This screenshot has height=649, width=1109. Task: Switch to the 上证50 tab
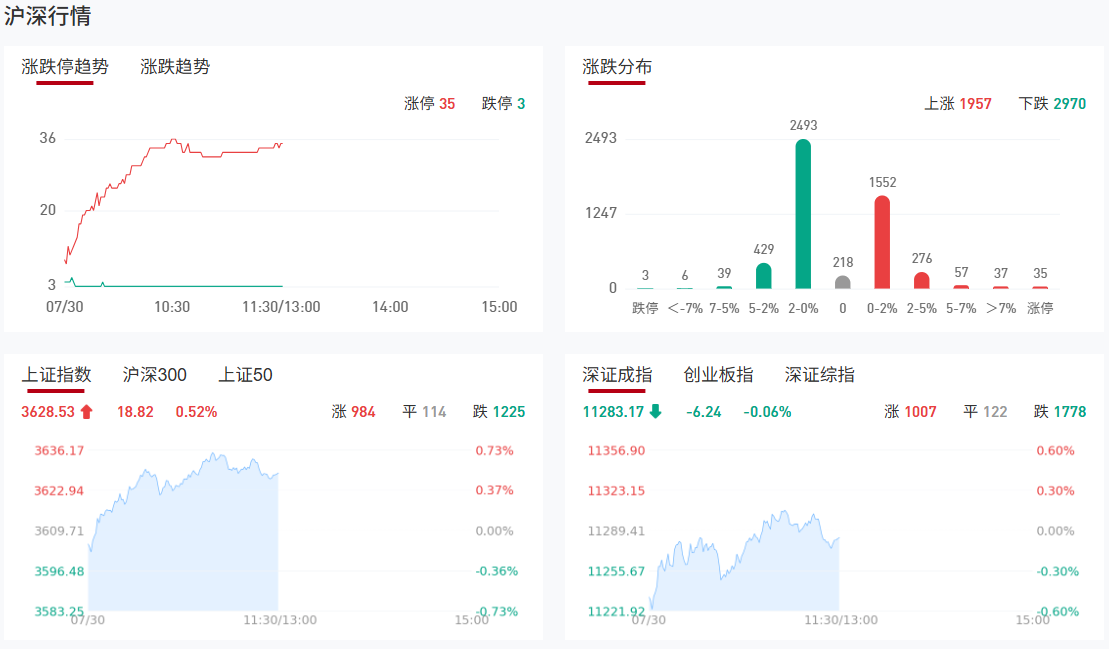click(x=245, y=375)
